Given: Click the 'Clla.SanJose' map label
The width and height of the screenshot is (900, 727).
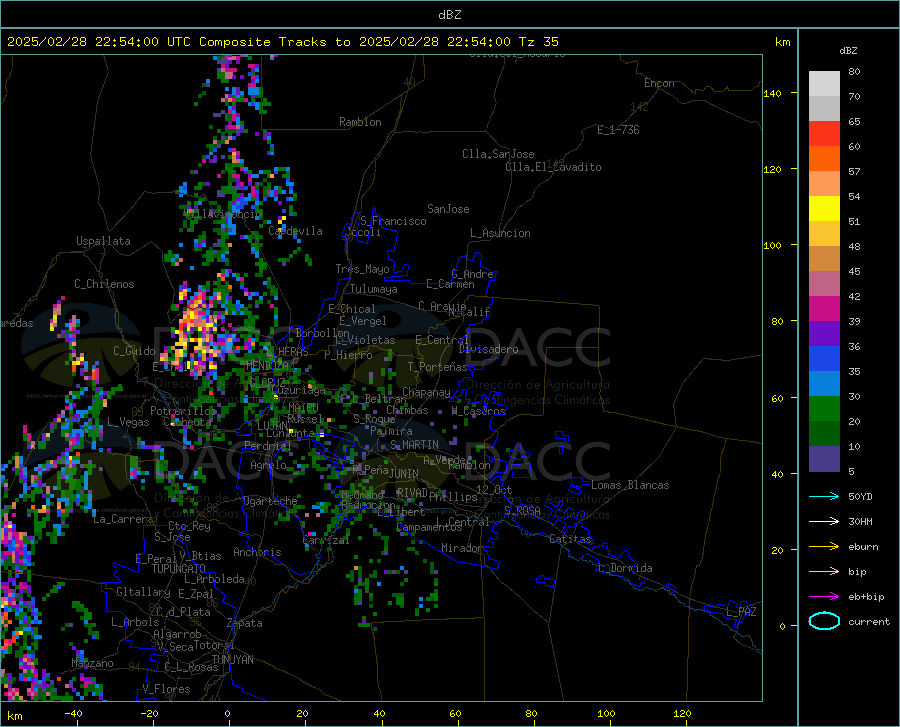Looking at the screenshot, I should 498,154.
